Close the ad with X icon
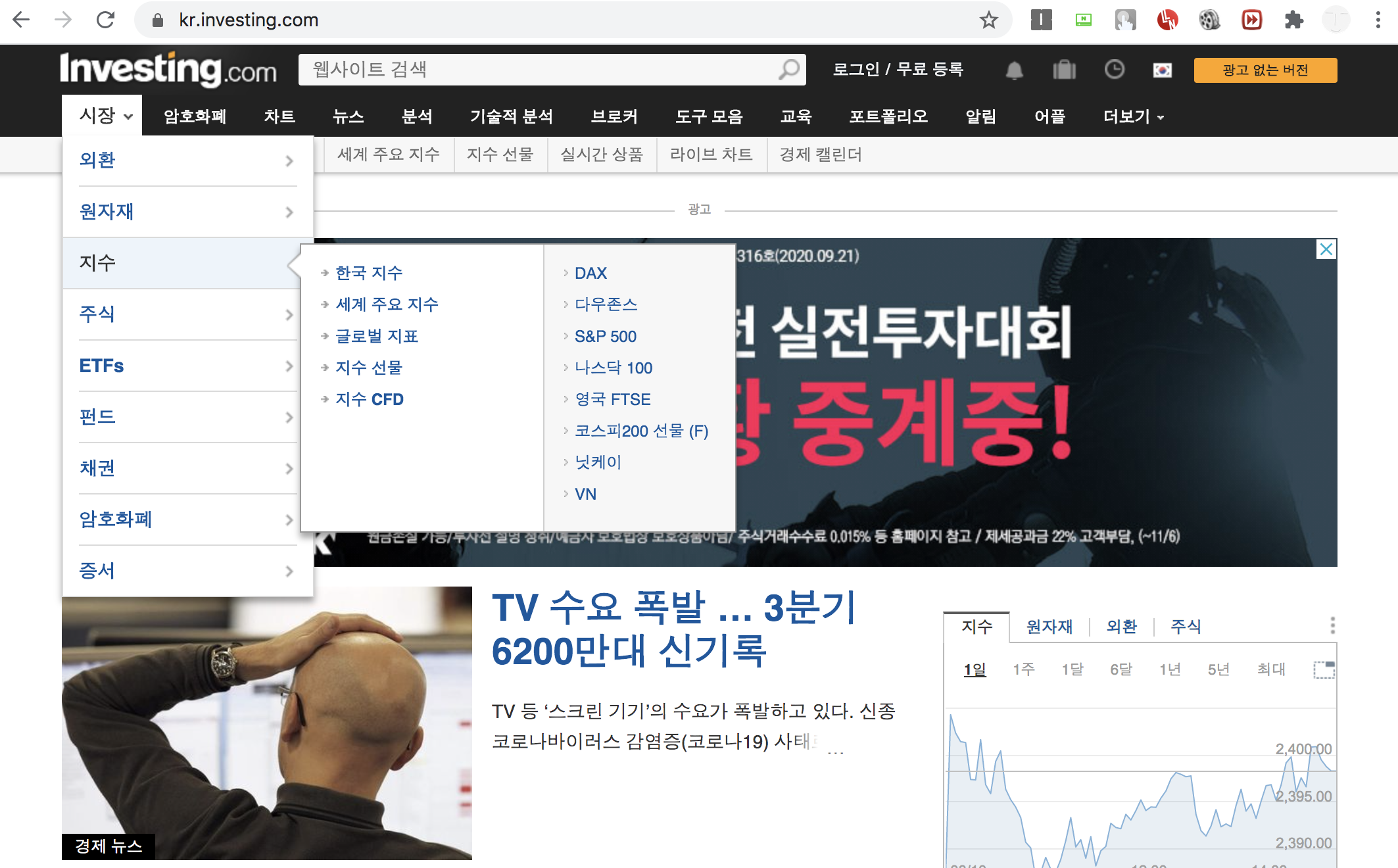 tap(1326, 249)
